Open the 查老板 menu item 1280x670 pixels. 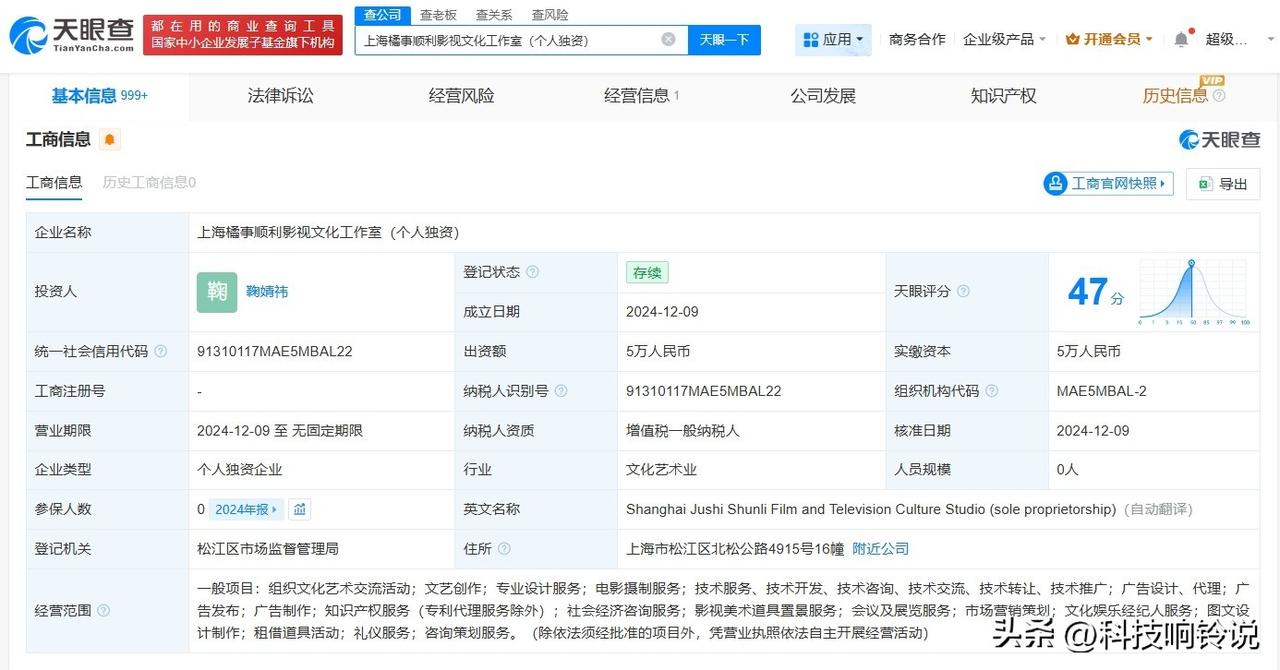pos(438,14)
